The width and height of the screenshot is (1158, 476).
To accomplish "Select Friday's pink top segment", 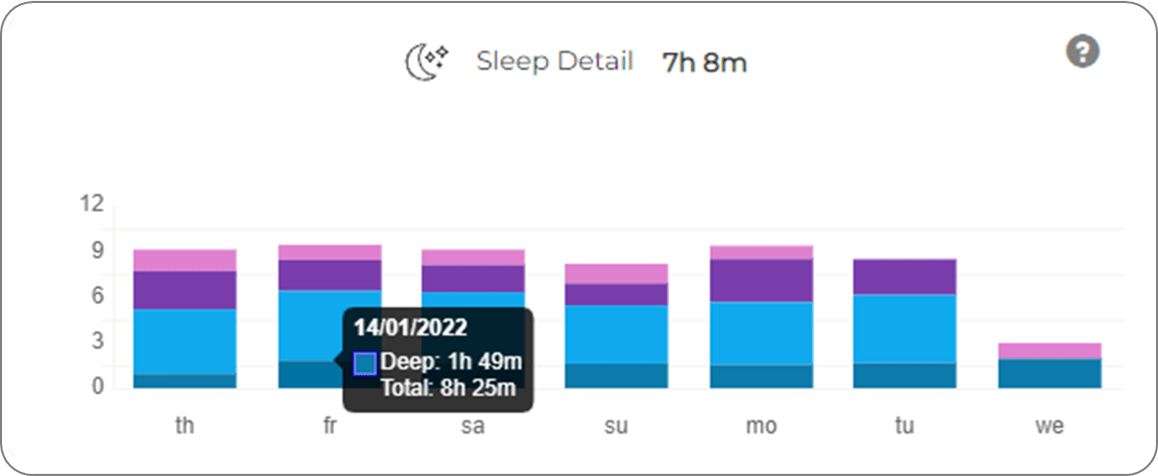I will pos(329,252).
